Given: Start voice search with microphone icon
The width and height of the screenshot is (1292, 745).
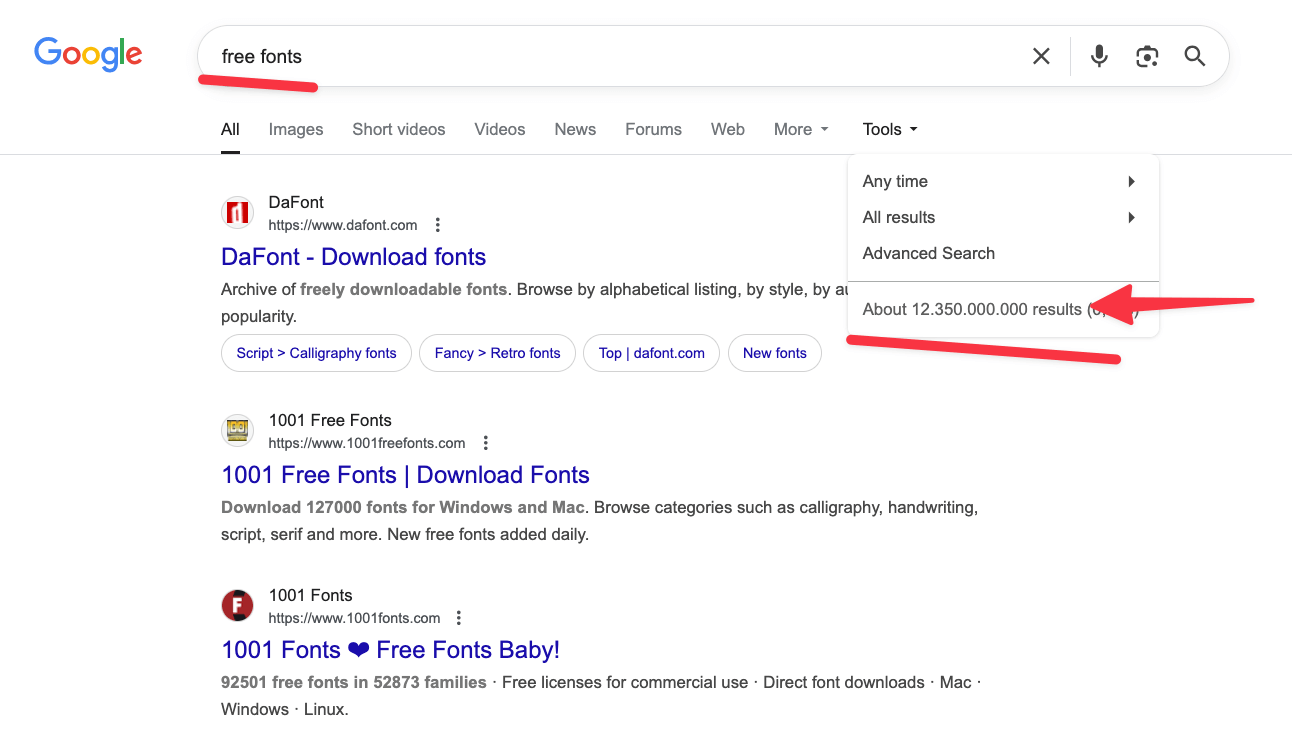Looking at the screenshot, I should [1099, 56].
